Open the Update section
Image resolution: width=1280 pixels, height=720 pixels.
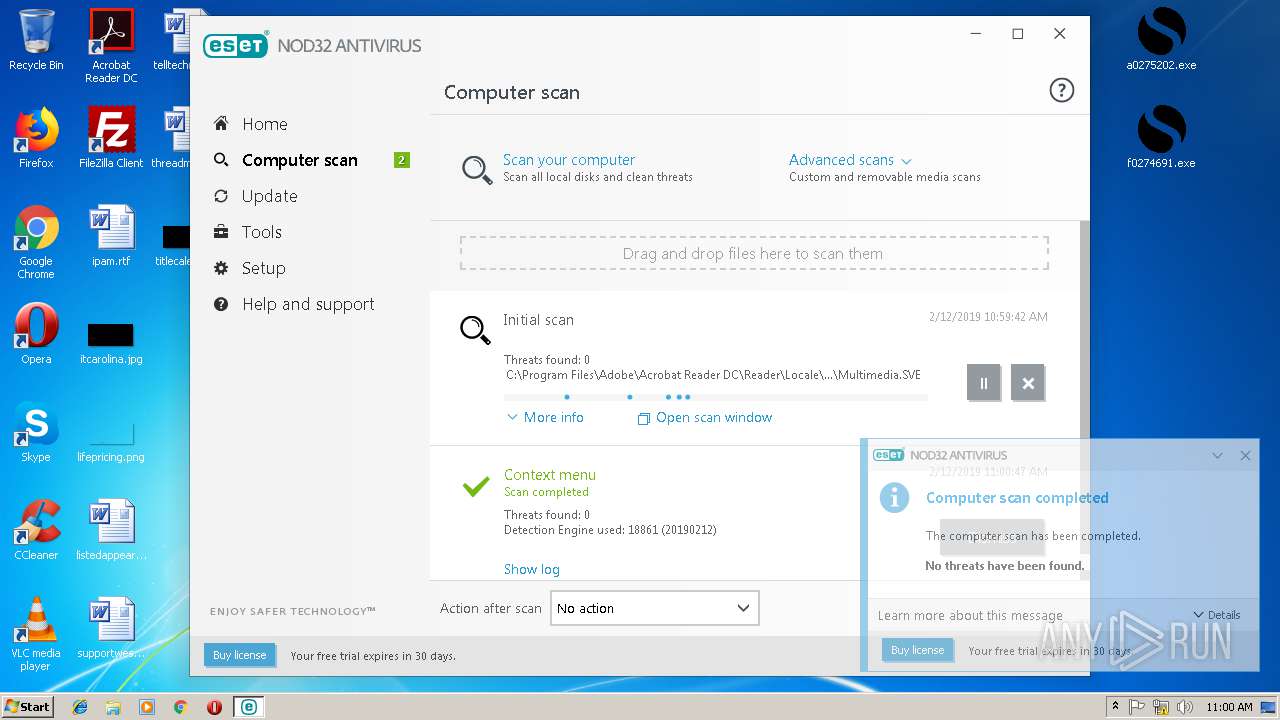click(x=269, y=196)
